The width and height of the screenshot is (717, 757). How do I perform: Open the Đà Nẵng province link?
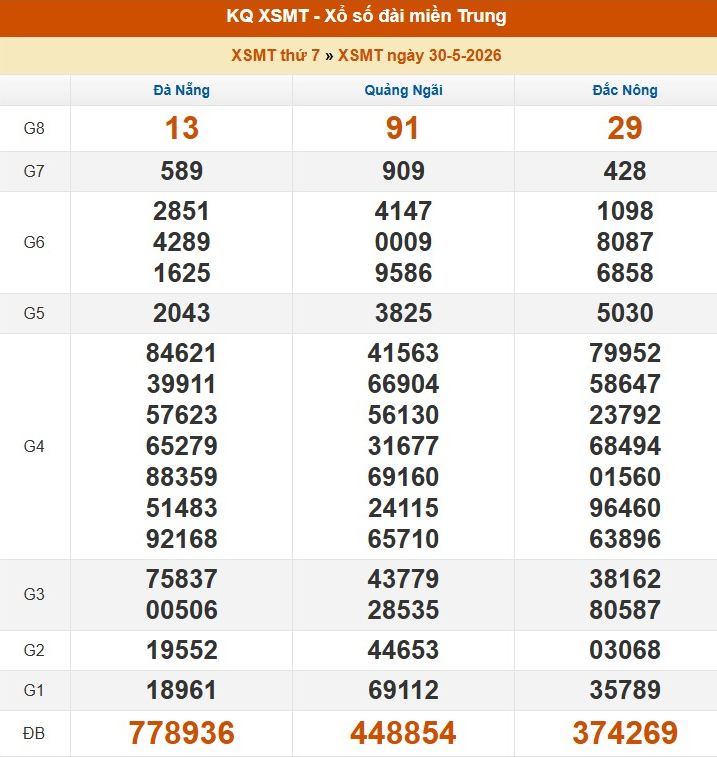182,90
